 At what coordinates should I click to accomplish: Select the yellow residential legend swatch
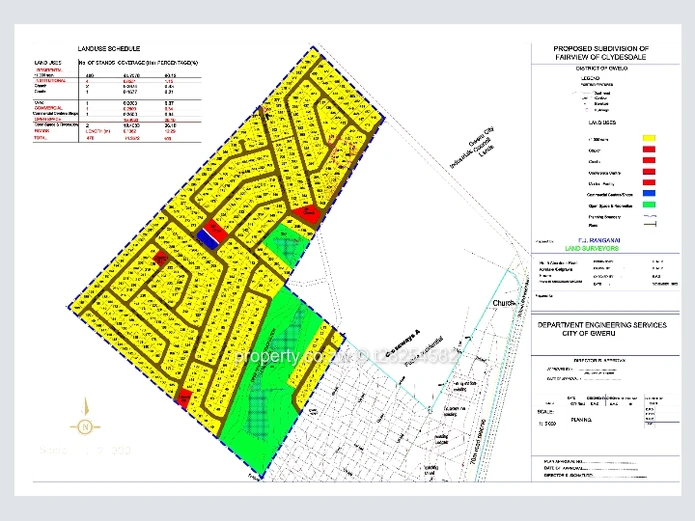click(649, 138)
